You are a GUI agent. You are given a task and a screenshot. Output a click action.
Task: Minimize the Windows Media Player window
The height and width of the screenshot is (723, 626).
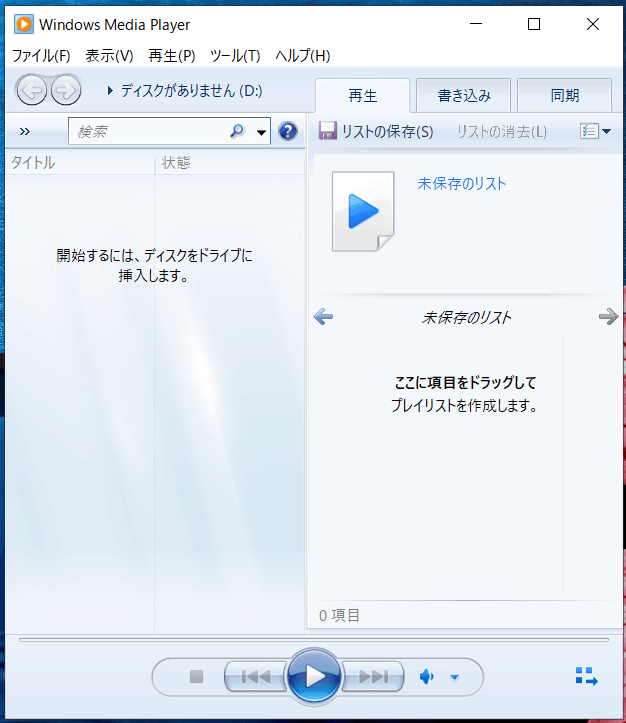(476, 24)
